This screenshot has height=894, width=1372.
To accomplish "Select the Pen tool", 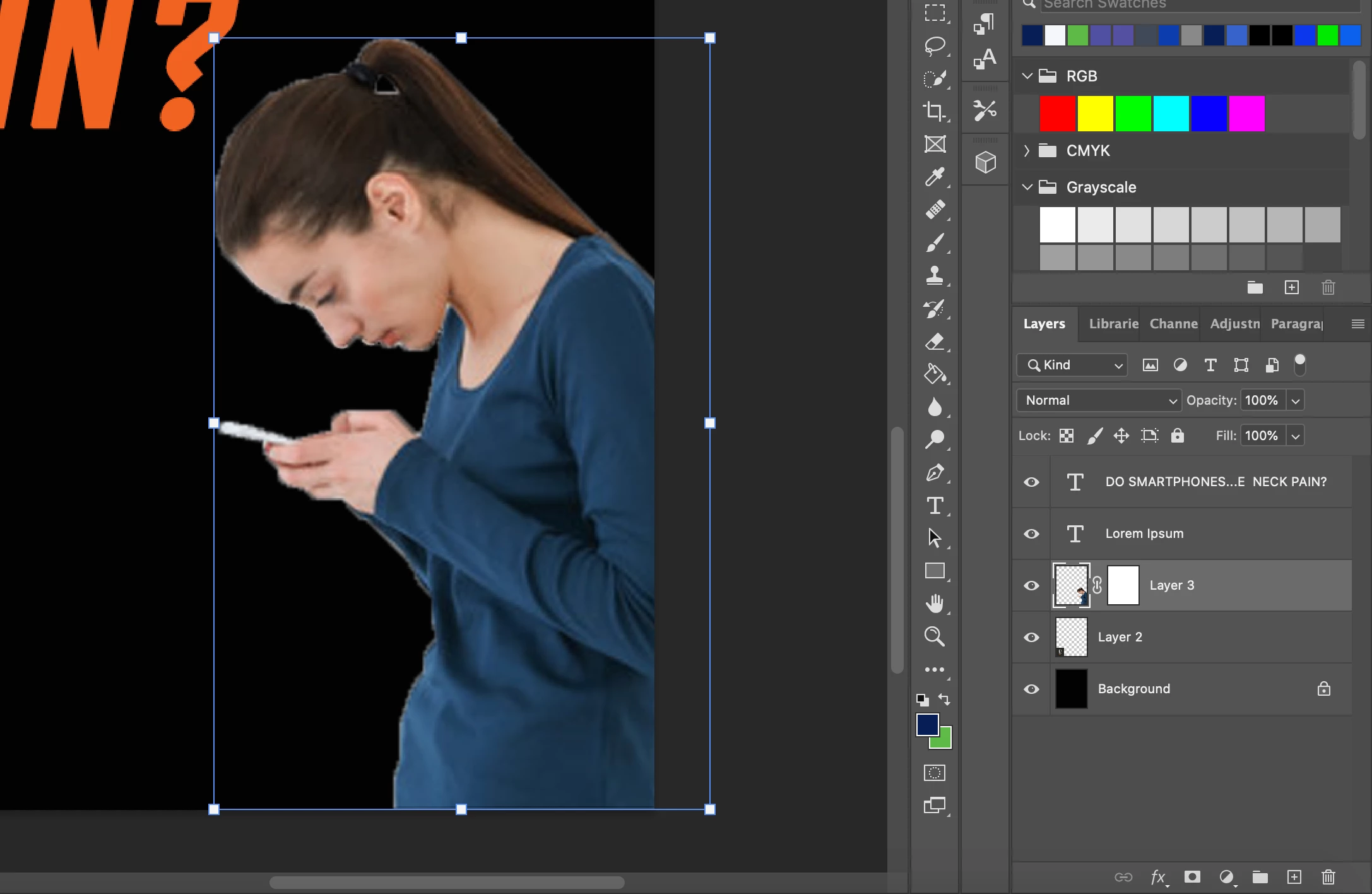I will [935, 473].
